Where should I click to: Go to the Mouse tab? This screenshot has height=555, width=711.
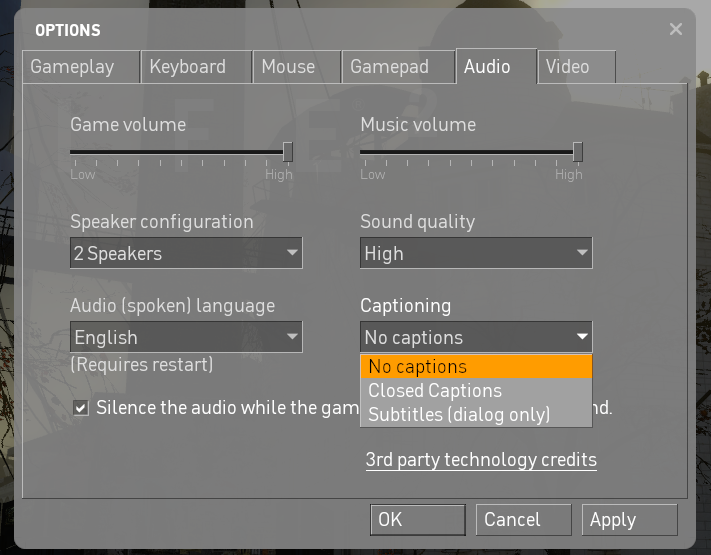[288, 67]
